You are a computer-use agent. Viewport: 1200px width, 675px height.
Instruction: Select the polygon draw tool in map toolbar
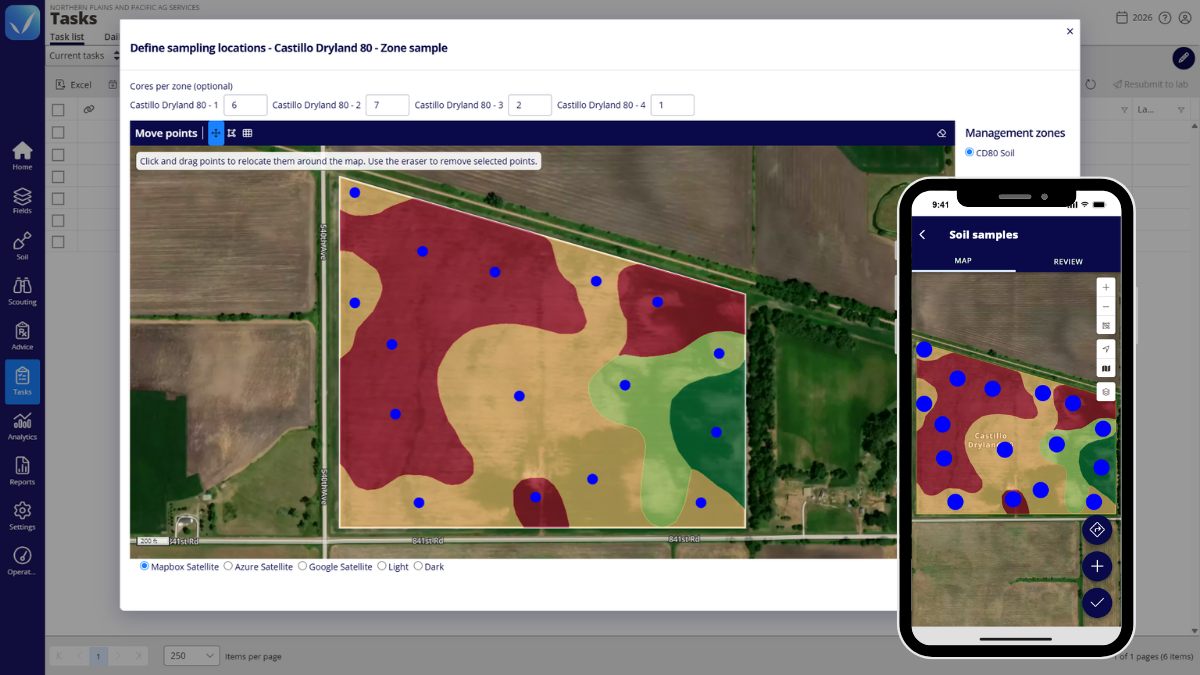pos(232,133)
